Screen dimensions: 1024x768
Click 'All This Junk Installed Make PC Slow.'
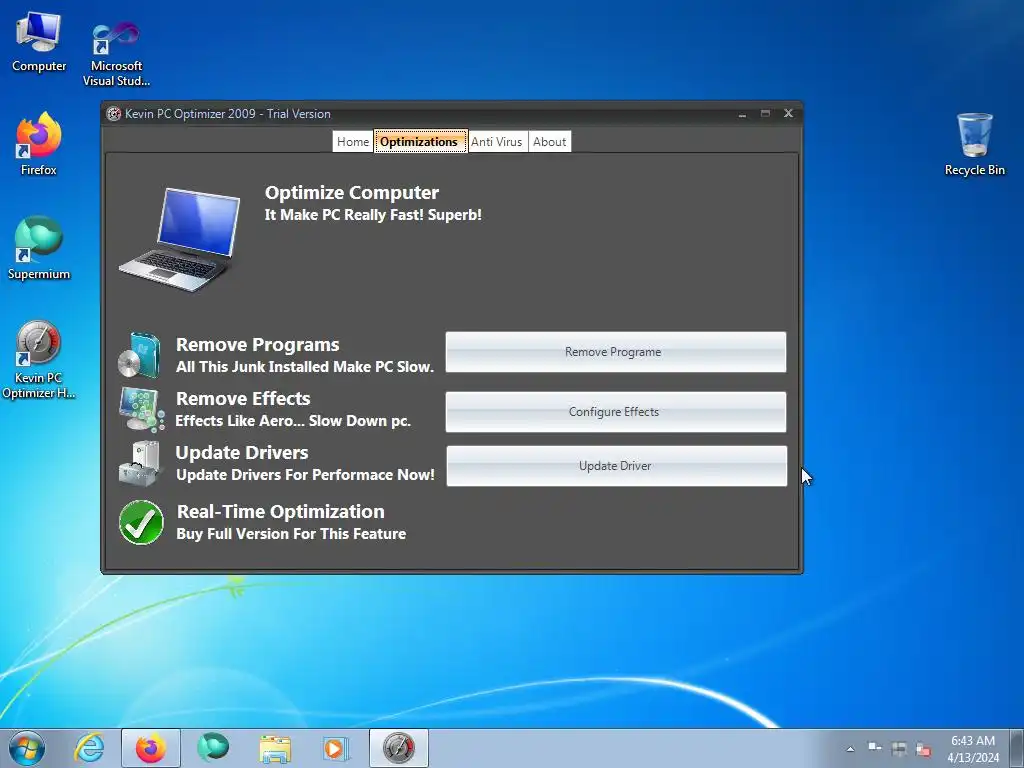click(x=305, y=367)
